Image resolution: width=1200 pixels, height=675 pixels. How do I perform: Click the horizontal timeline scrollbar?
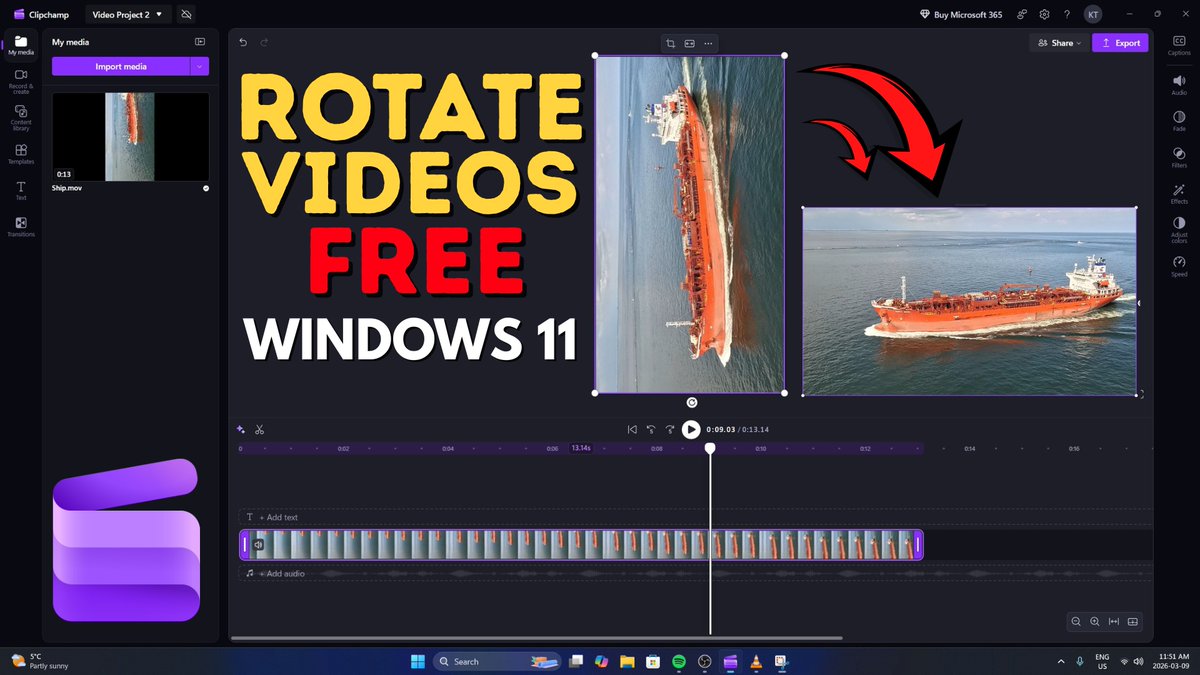(x=536, y=638)
